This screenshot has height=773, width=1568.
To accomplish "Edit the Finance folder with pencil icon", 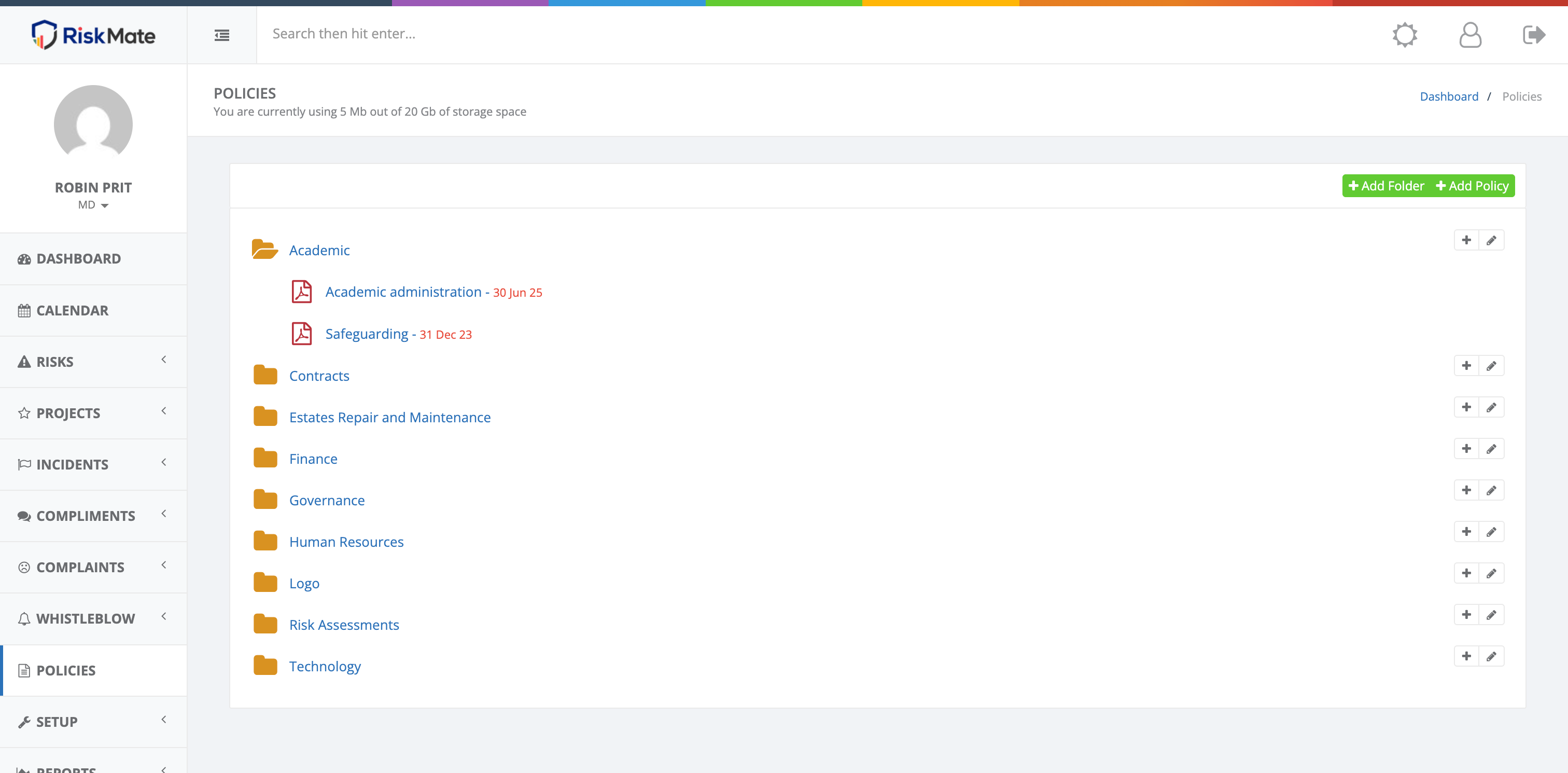I will pos(1491,448).
